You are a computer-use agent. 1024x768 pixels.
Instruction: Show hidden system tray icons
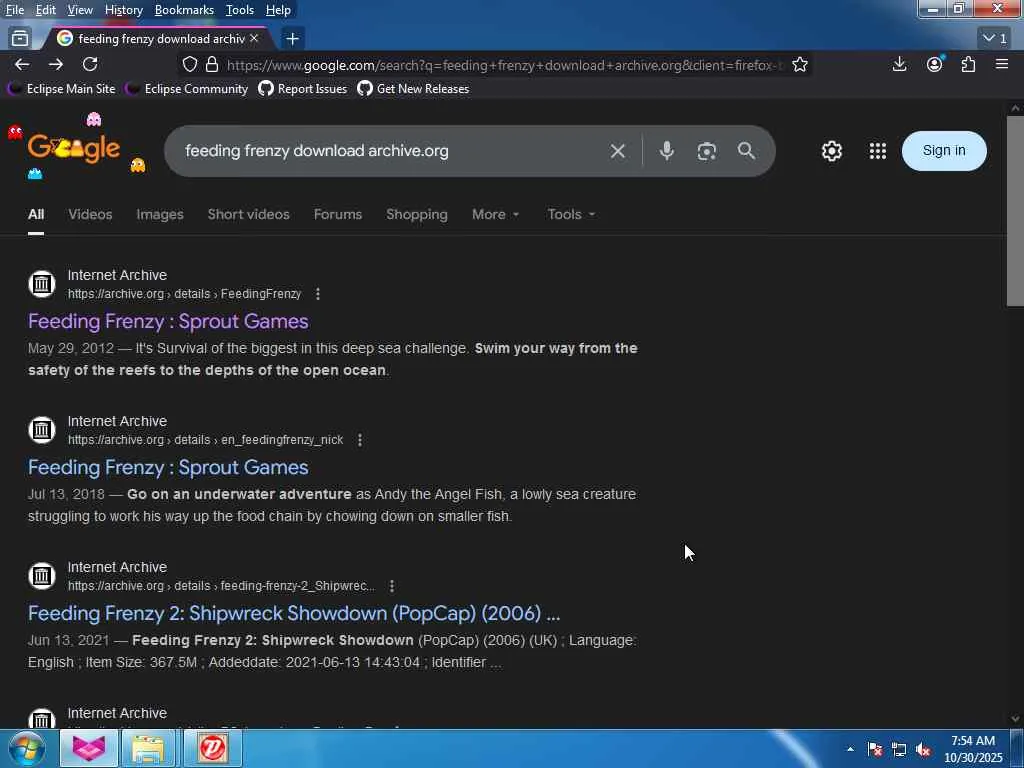point(850,749)
